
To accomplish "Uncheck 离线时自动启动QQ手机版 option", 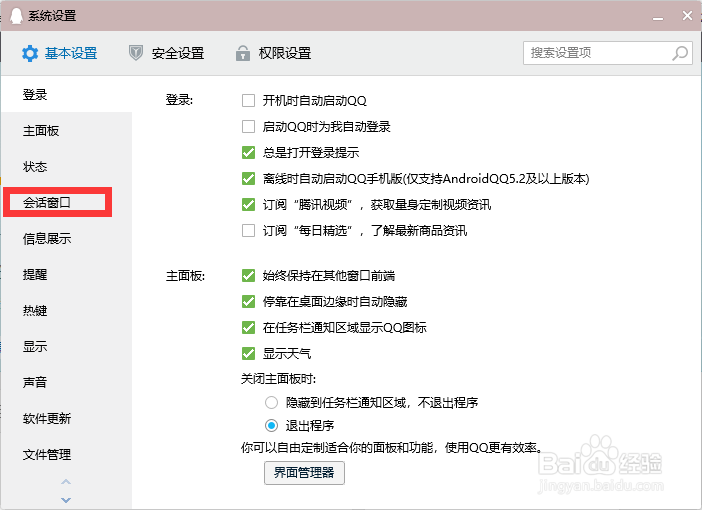I will [248, 178].
